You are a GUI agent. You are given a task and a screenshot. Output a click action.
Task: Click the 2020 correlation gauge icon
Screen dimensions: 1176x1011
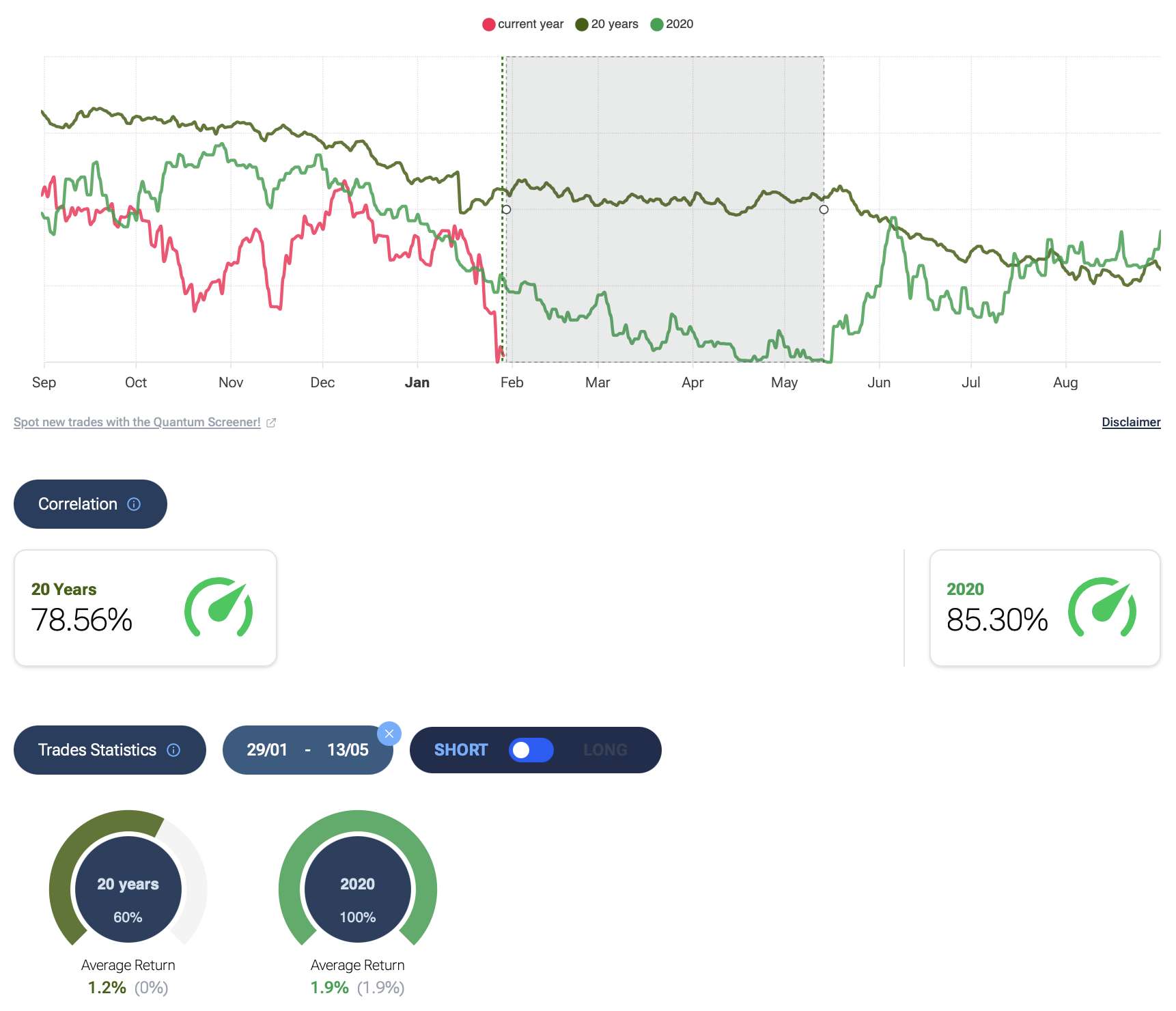[x=1102, y=607]
